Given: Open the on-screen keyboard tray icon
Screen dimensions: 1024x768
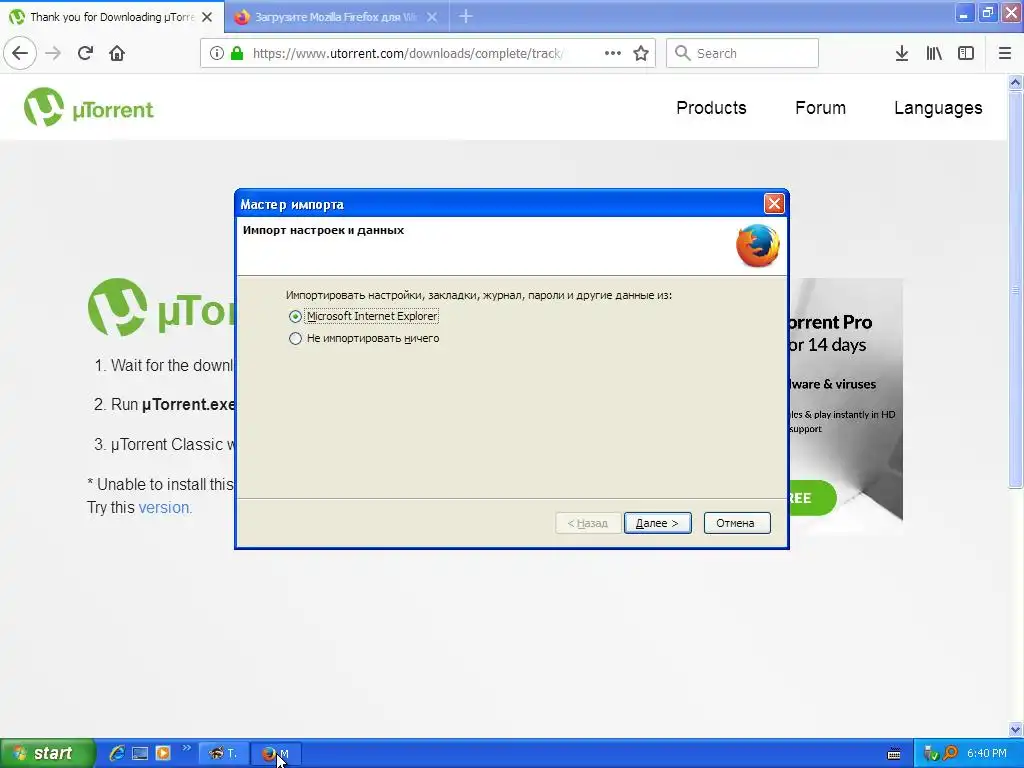Looking at the screenshot, I should point(894,754).
